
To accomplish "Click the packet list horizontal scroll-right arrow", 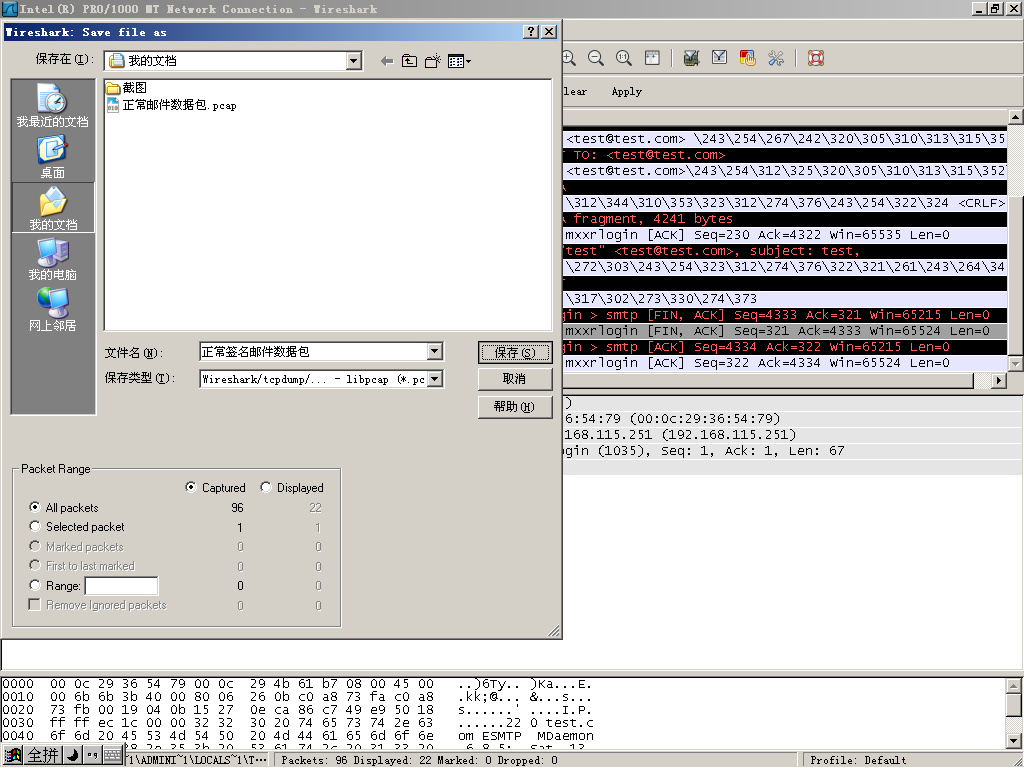I will point(998,380).
